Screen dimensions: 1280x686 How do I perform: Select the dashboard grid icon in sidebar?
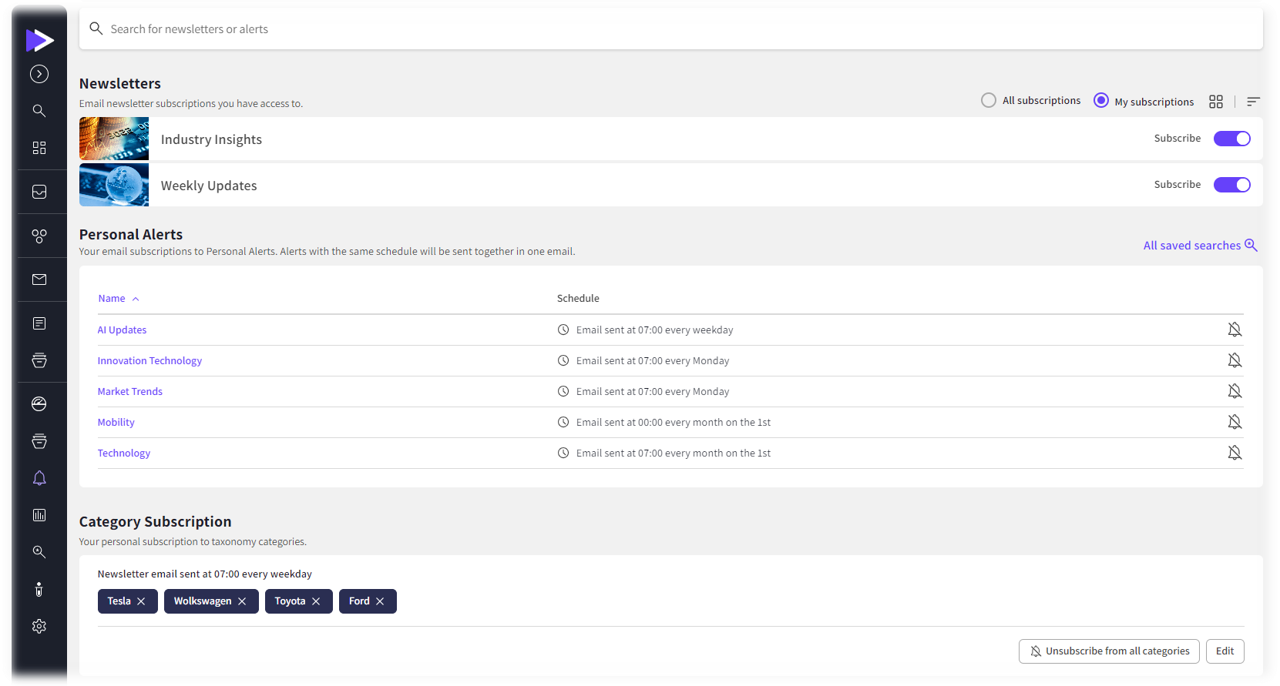[39, 147]
